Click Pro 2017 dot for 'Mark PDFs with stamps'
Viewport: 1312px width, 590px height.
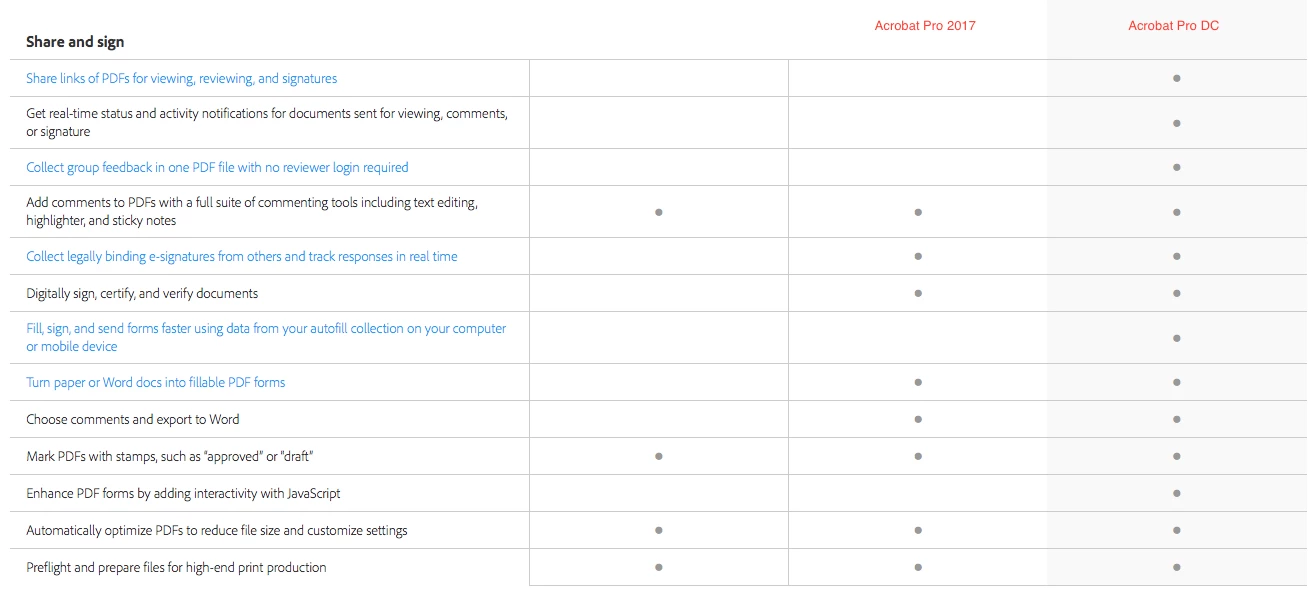pyautogui.click(x=918, y=456)
